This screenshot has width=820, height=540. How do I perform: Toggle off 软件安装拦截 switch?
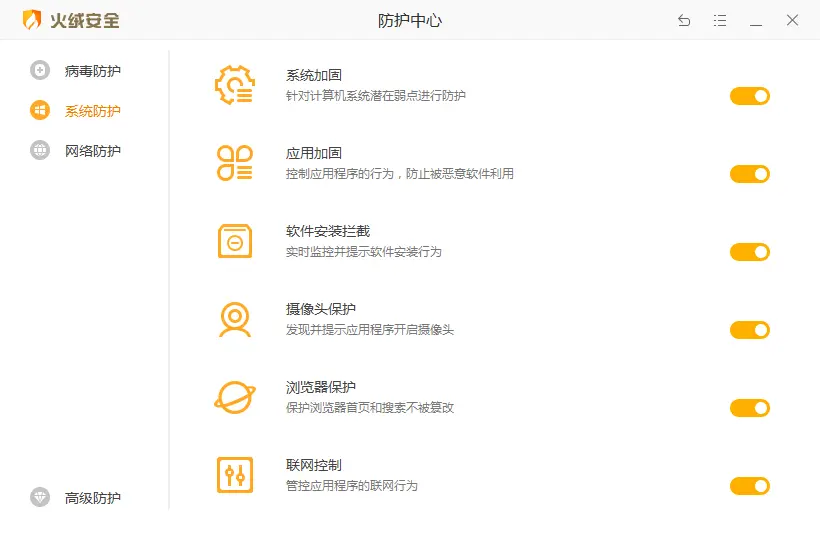(749, 252)
